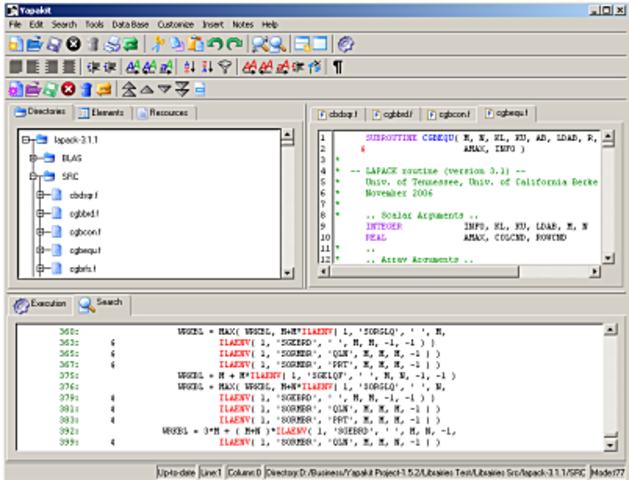The width and height of the screenshot is (629, 480).
Task: Sort lines descending
Action: tap(207, 67)
